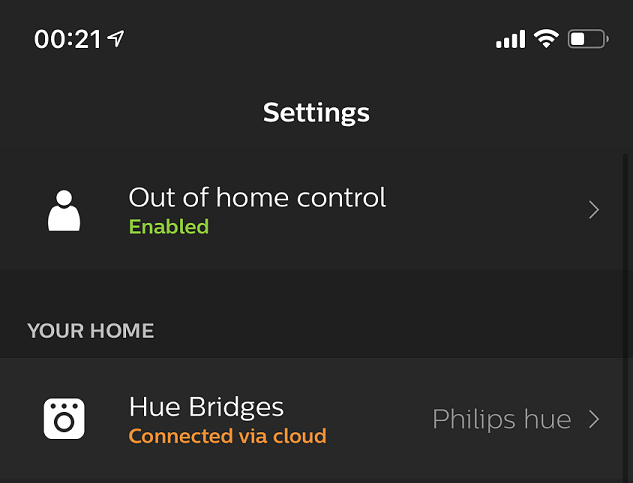The width and height of the screenshot is (633, 483).
Task: Select the "Philips hue" bridge name value
Action: pos(501,419)
